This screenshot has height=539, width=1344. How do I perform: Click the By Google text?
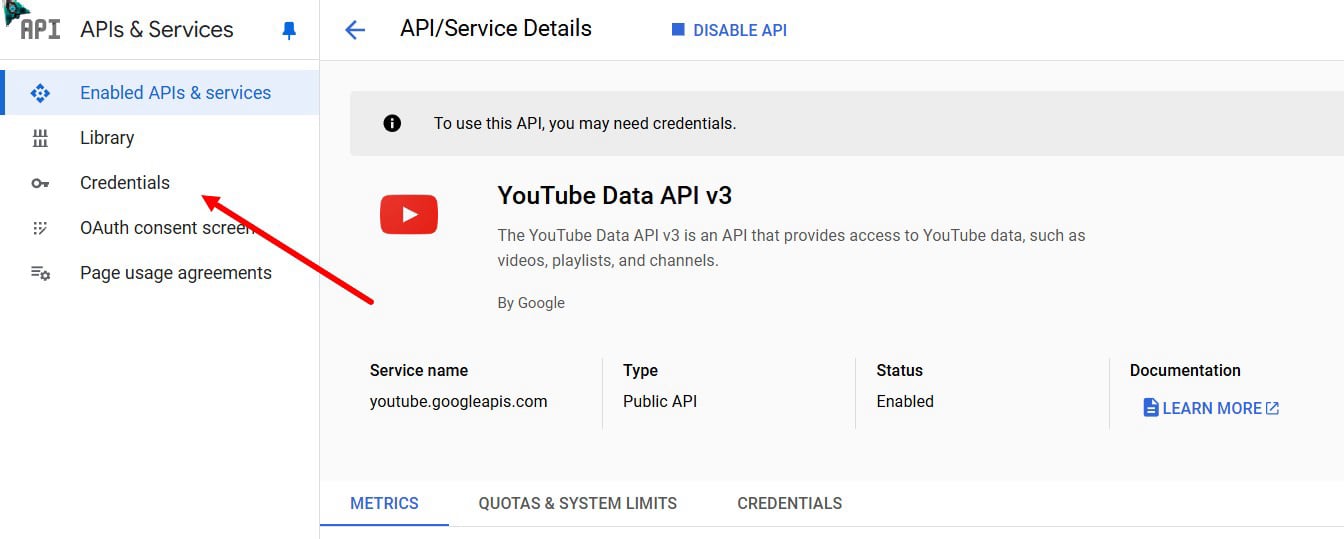point(531,303)
